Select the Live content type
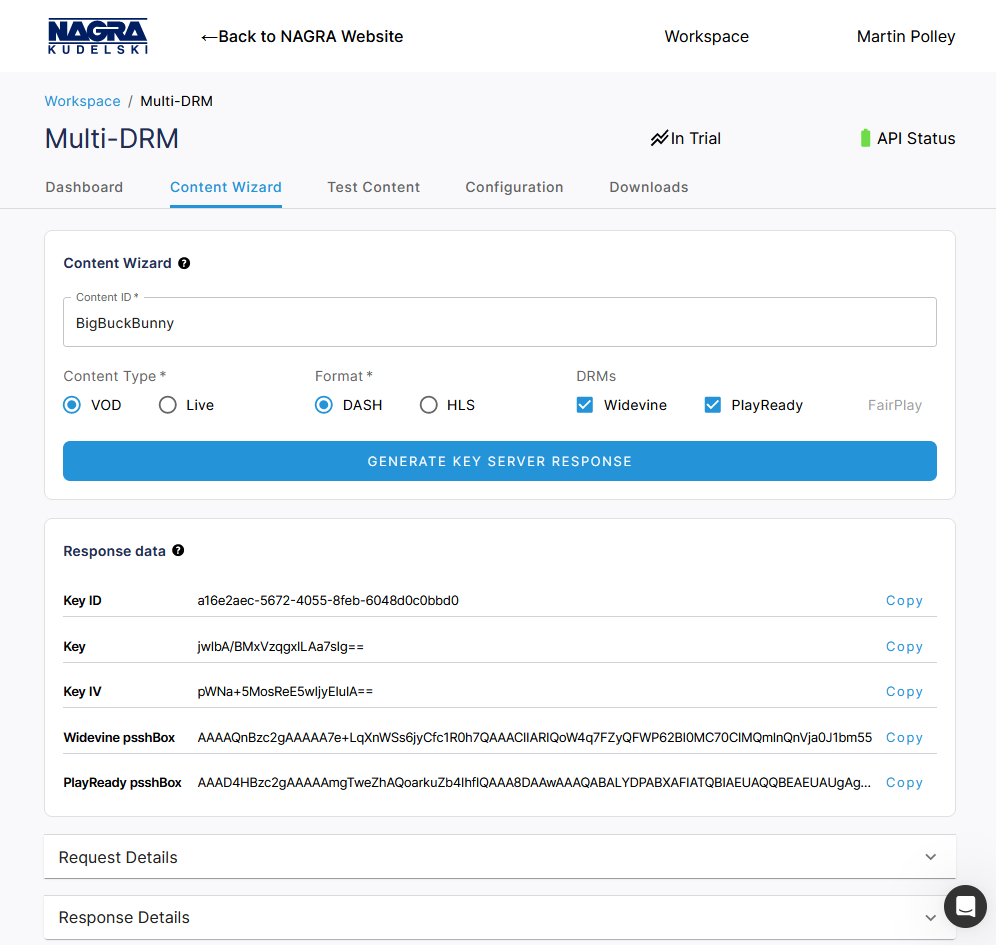The height and width of the screenshot is (945, 996). pos(168,405)
